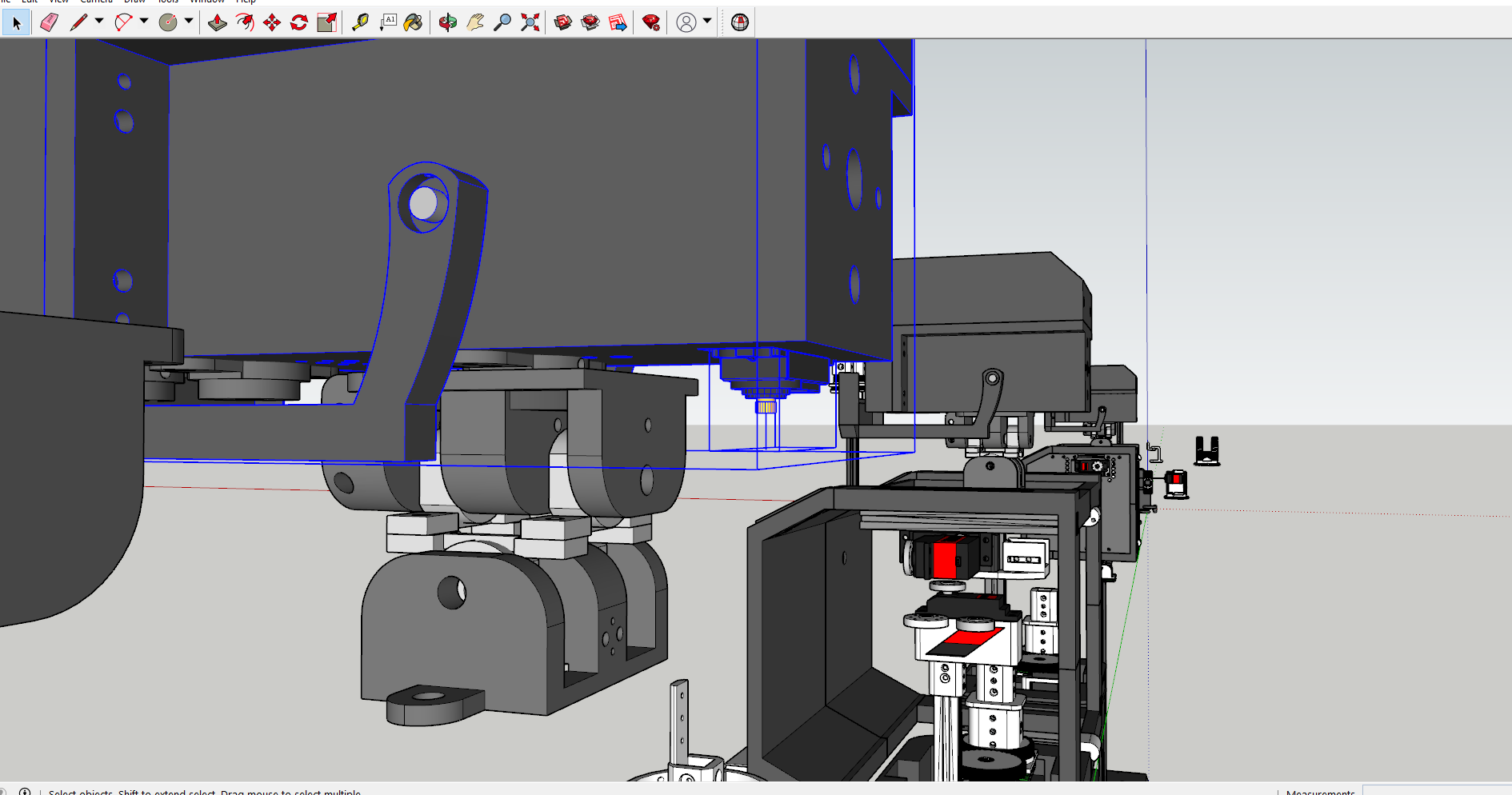1512x795 pixels.
Task: Expand the Line tool dropdown arrow
Action: (x=99, y=22)
